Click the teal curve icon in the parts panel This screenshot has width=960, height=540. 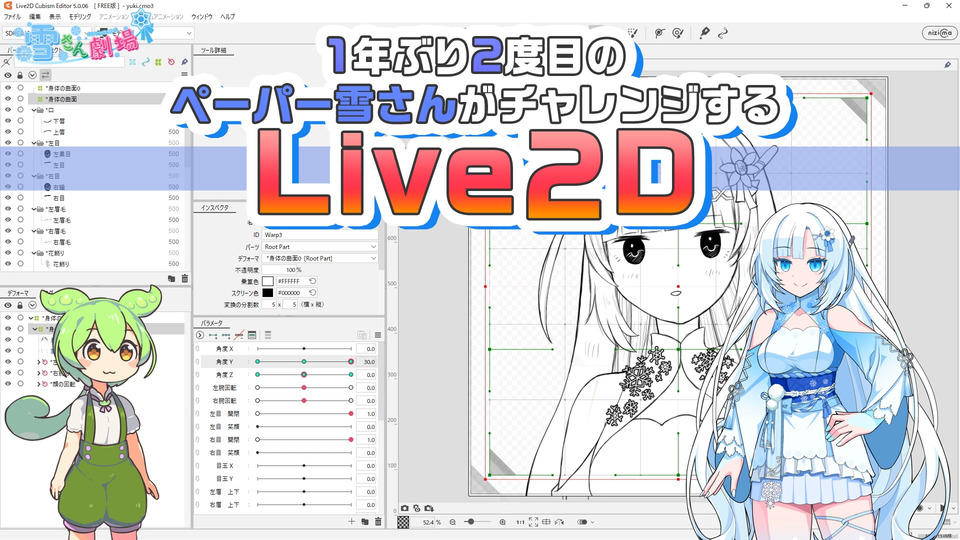pyautogui.click(x=146, y=62)
